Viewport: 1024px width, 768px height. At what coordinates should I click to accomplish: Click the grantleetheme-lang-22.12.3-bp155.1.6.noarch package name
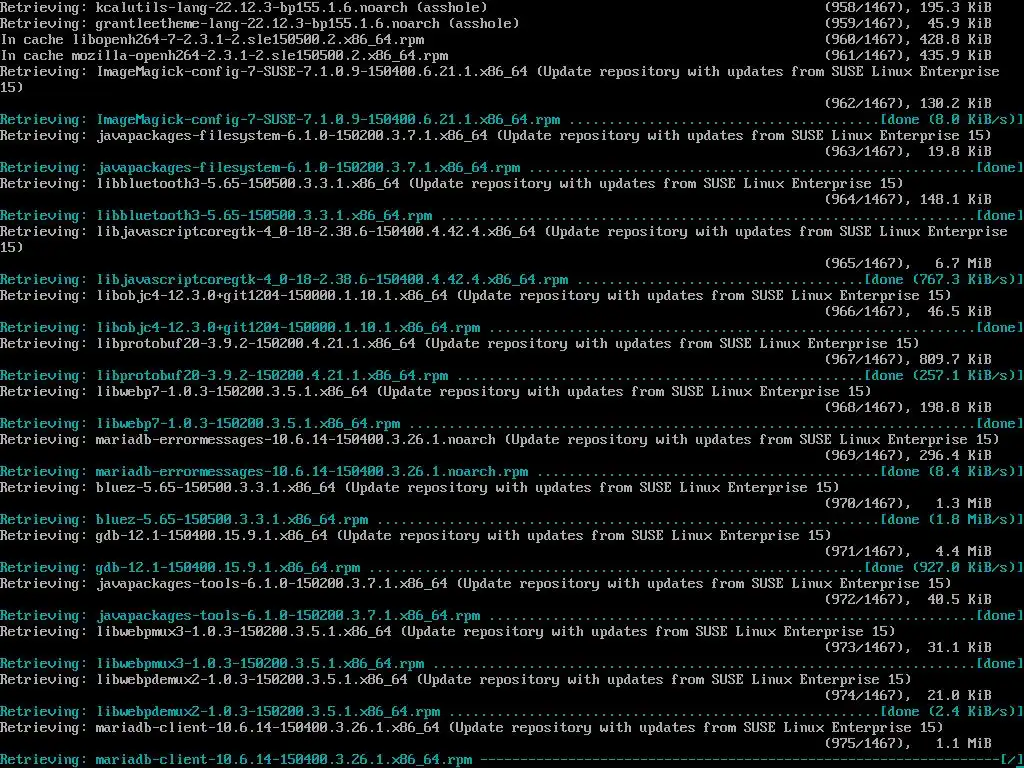coord(268,24)
